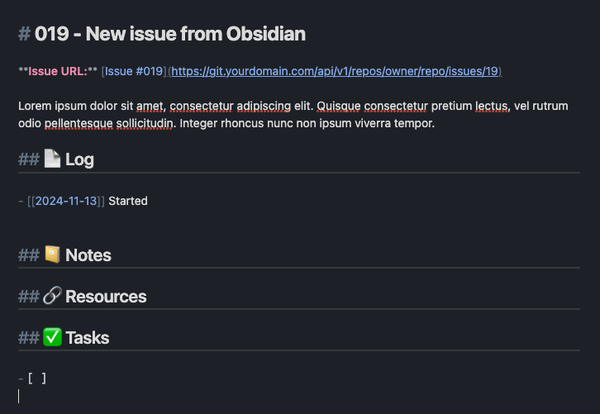Click the green check mark emoji

(52, 338)
